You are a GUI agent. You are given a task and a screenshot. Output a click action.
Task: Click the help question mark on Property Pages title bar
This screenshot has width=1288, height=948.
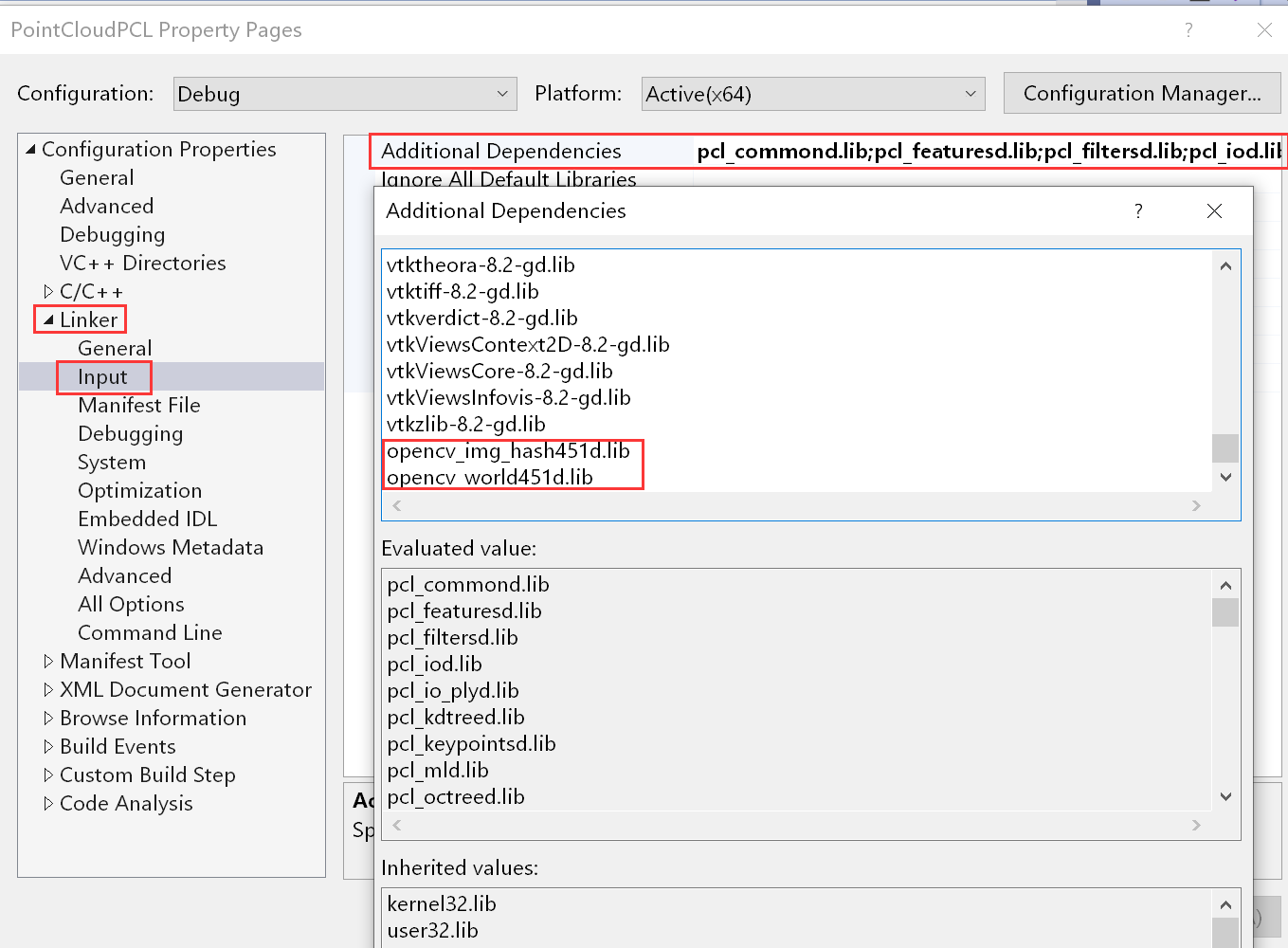click(1188, 29)
